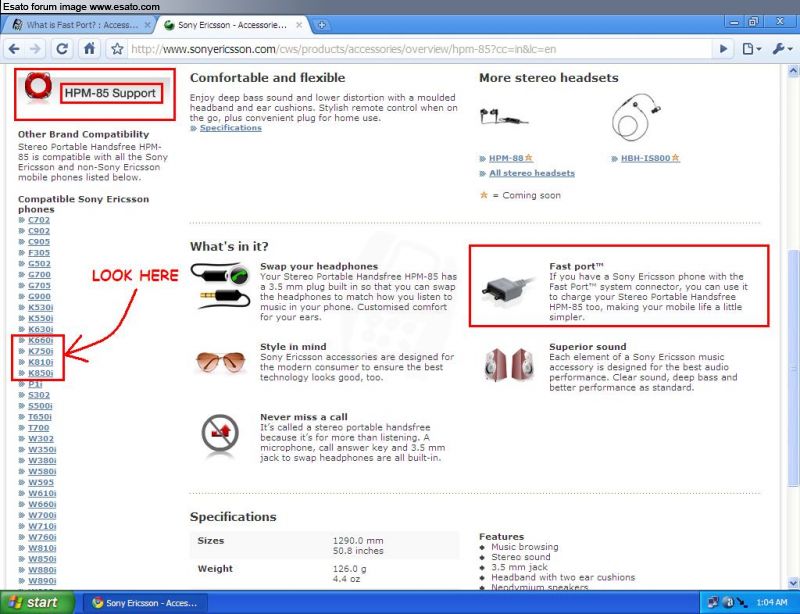Open the S302 phone link
Image resolution: width=800 pixels, height=614 pixels.
pos(39,395)
